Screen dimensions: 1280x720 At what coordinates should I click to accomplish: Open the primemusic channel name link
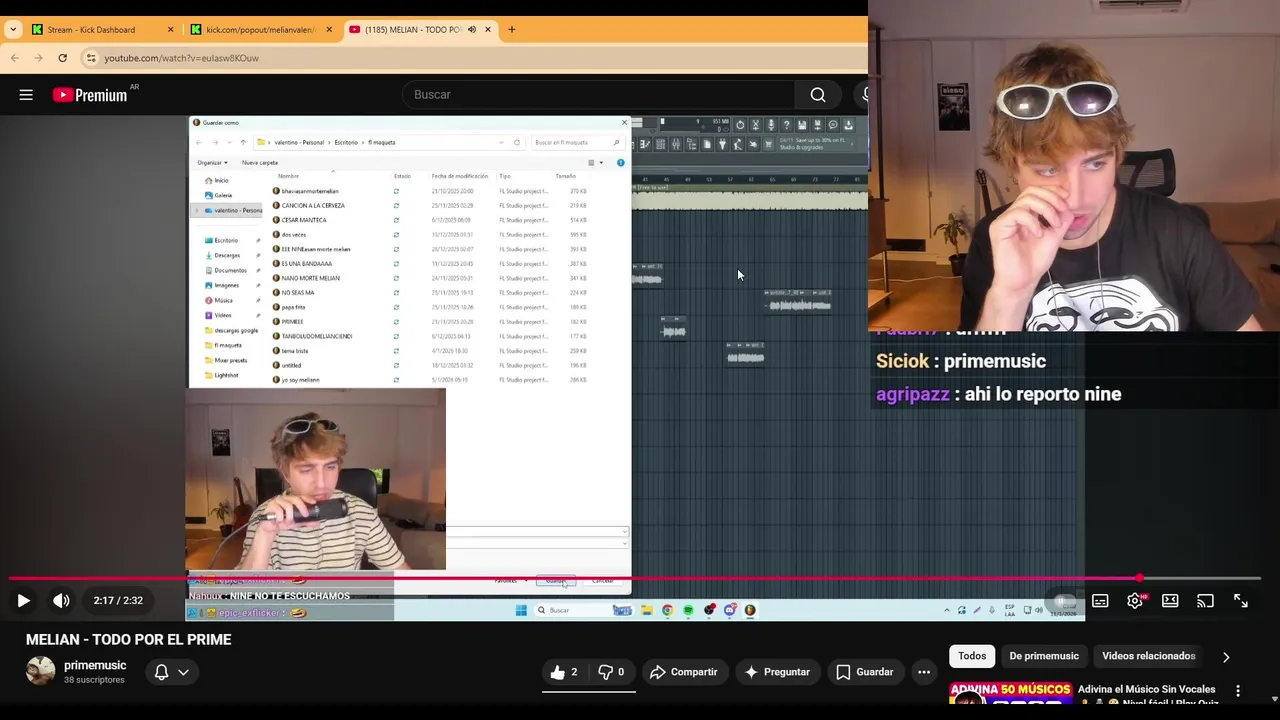[95, 665]
